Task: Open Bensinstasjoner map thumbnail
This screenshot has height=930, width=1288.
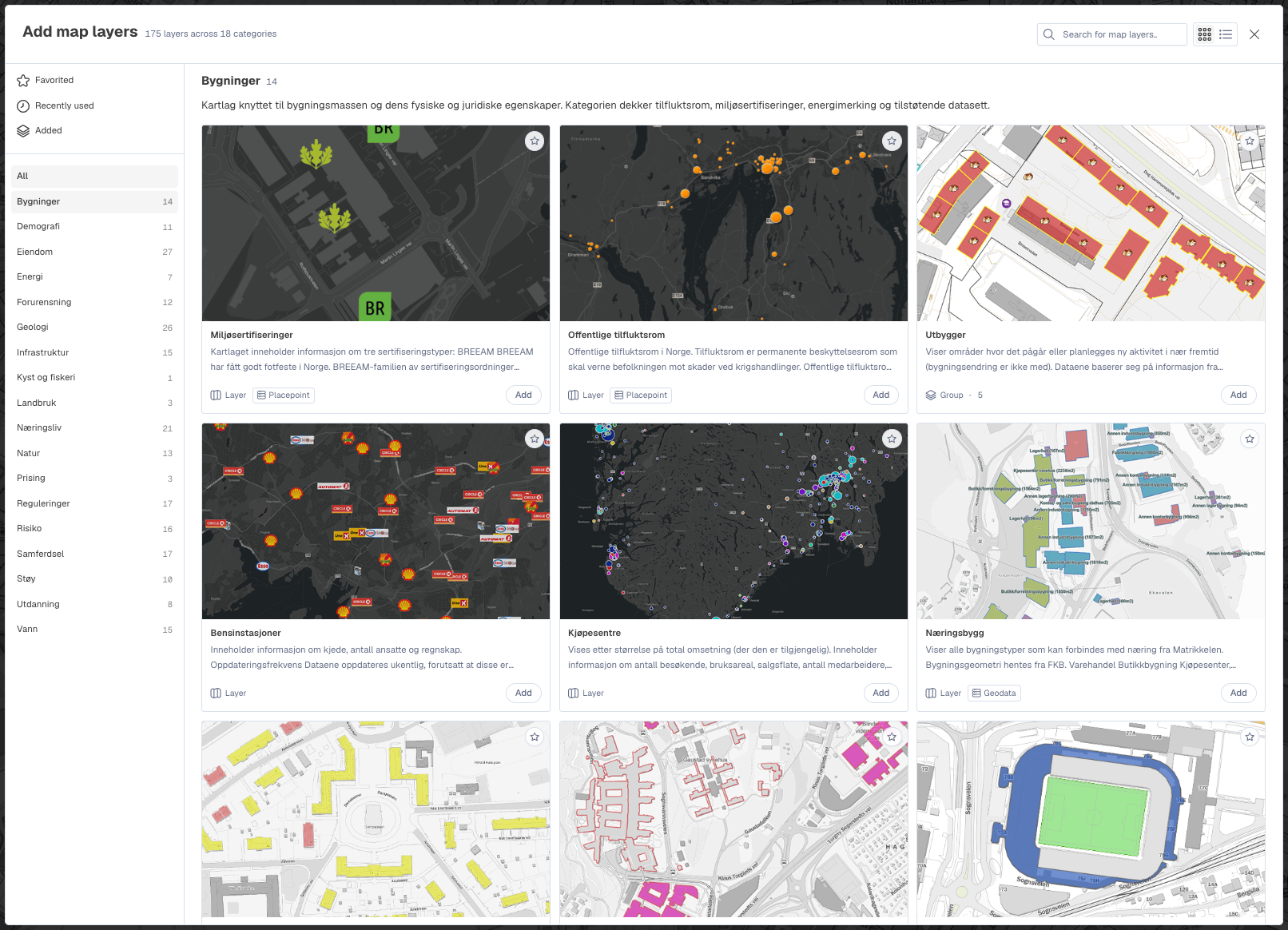Action: [376, 521]
